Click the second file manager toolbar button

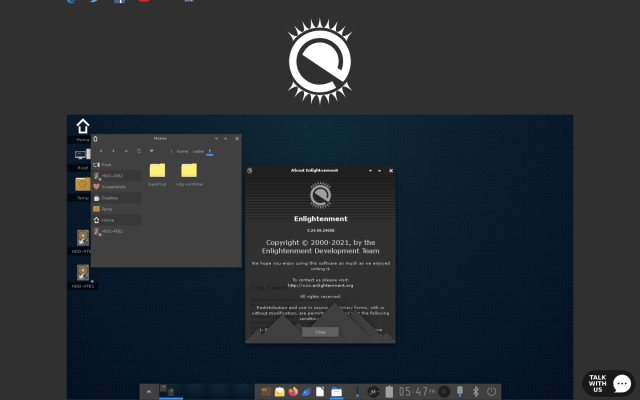113,151
